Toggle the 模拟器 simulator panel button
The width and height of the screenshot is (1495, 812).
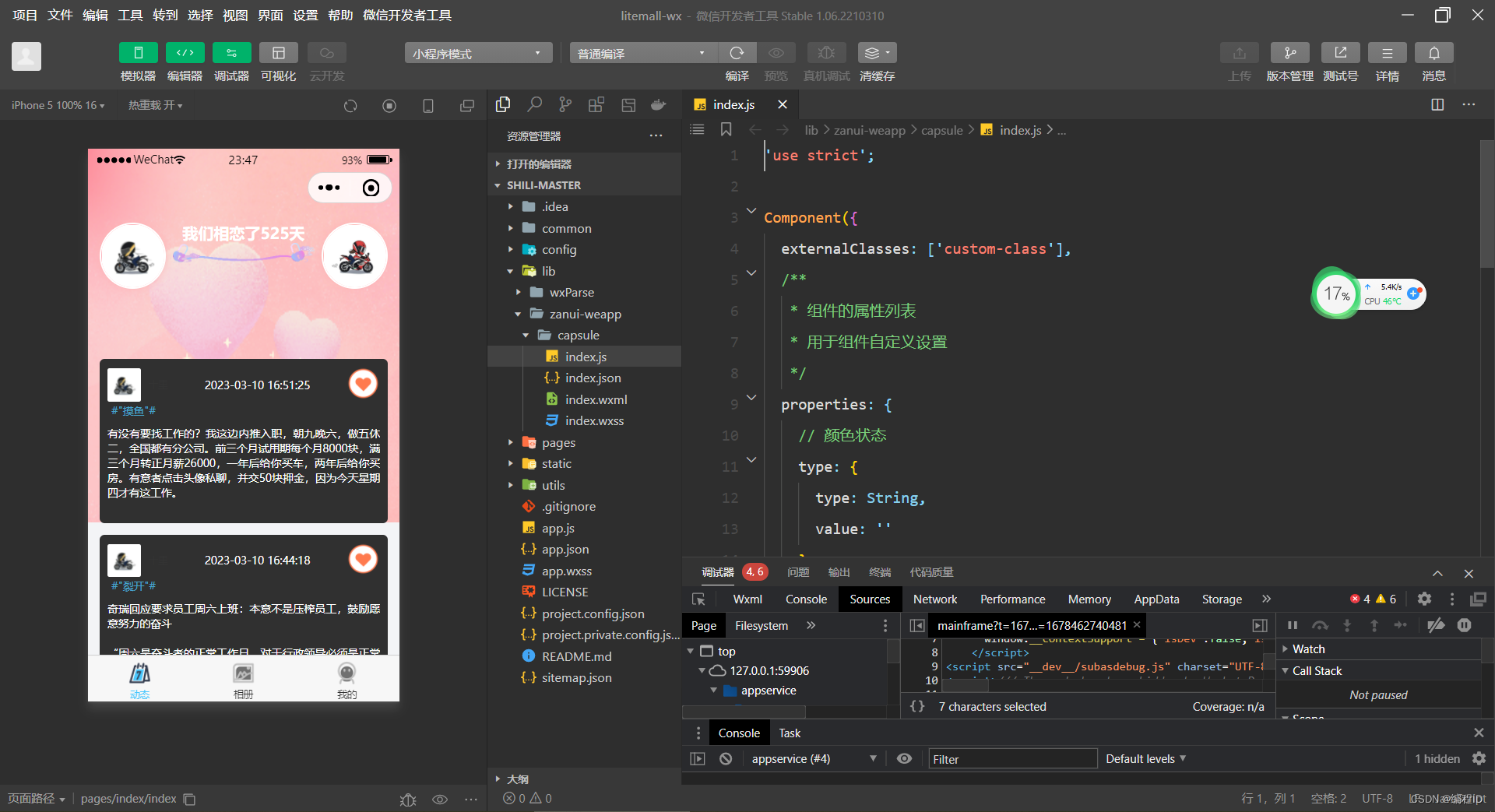(138, 53)
